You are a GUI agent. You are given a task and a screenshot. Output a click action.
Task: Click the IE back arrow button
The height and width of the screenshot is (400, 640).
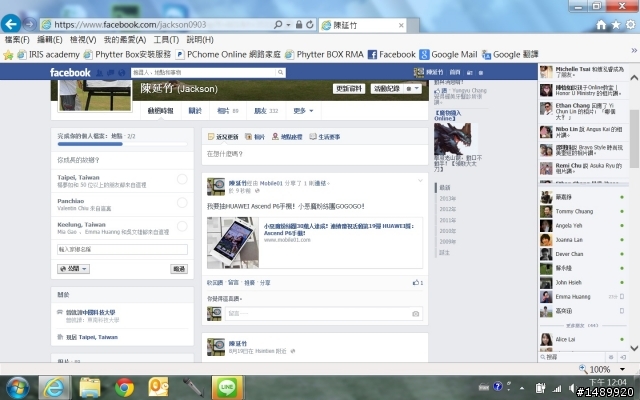tap(11, 24)
